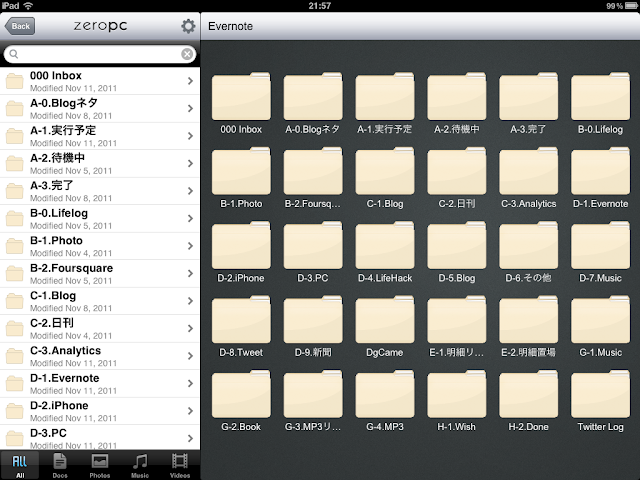Expand B-1.Photo row chevron in list

coord(190,246)
